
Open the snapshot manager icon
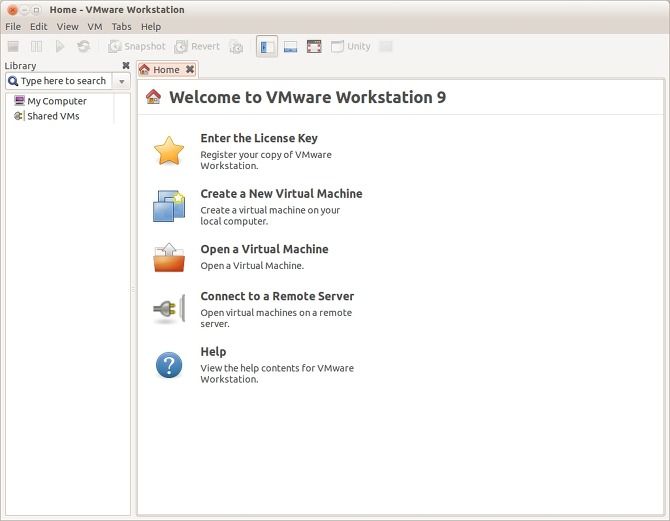236,46
